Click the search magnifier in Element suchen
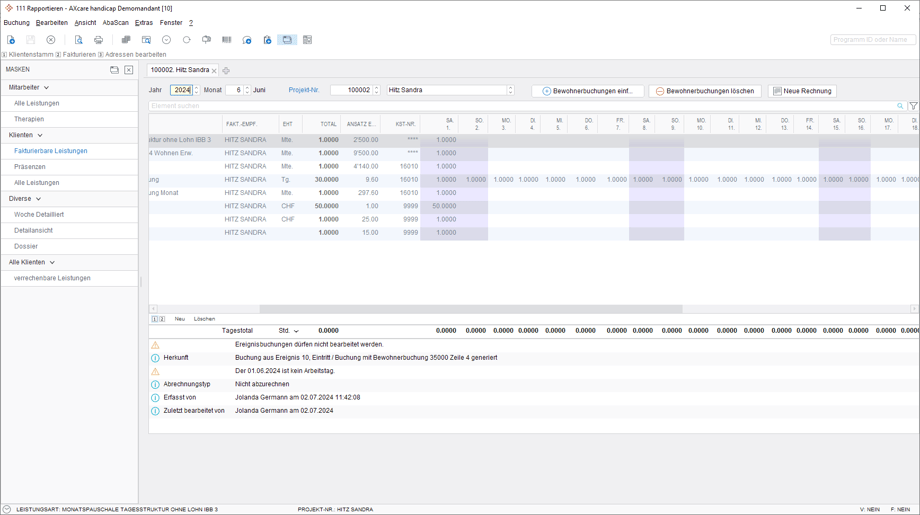Screen dimensions: 920x515 [900, 106]
